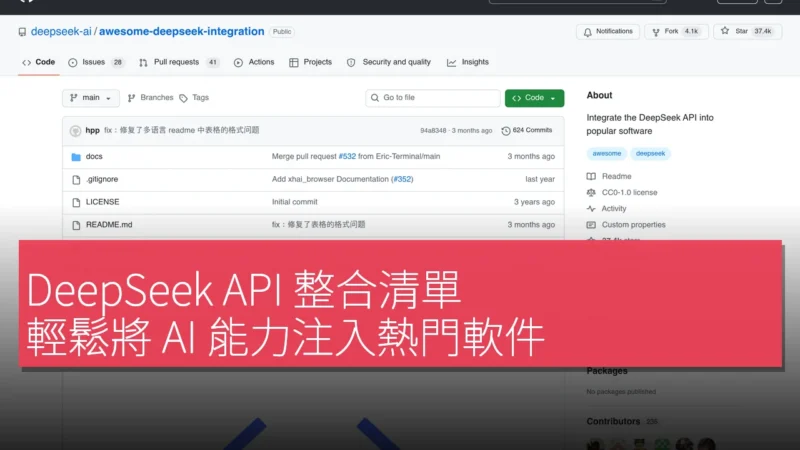Viewport: 800px width, 450px height.
Task: Click the Go to file search field
Action: (433, 98)
